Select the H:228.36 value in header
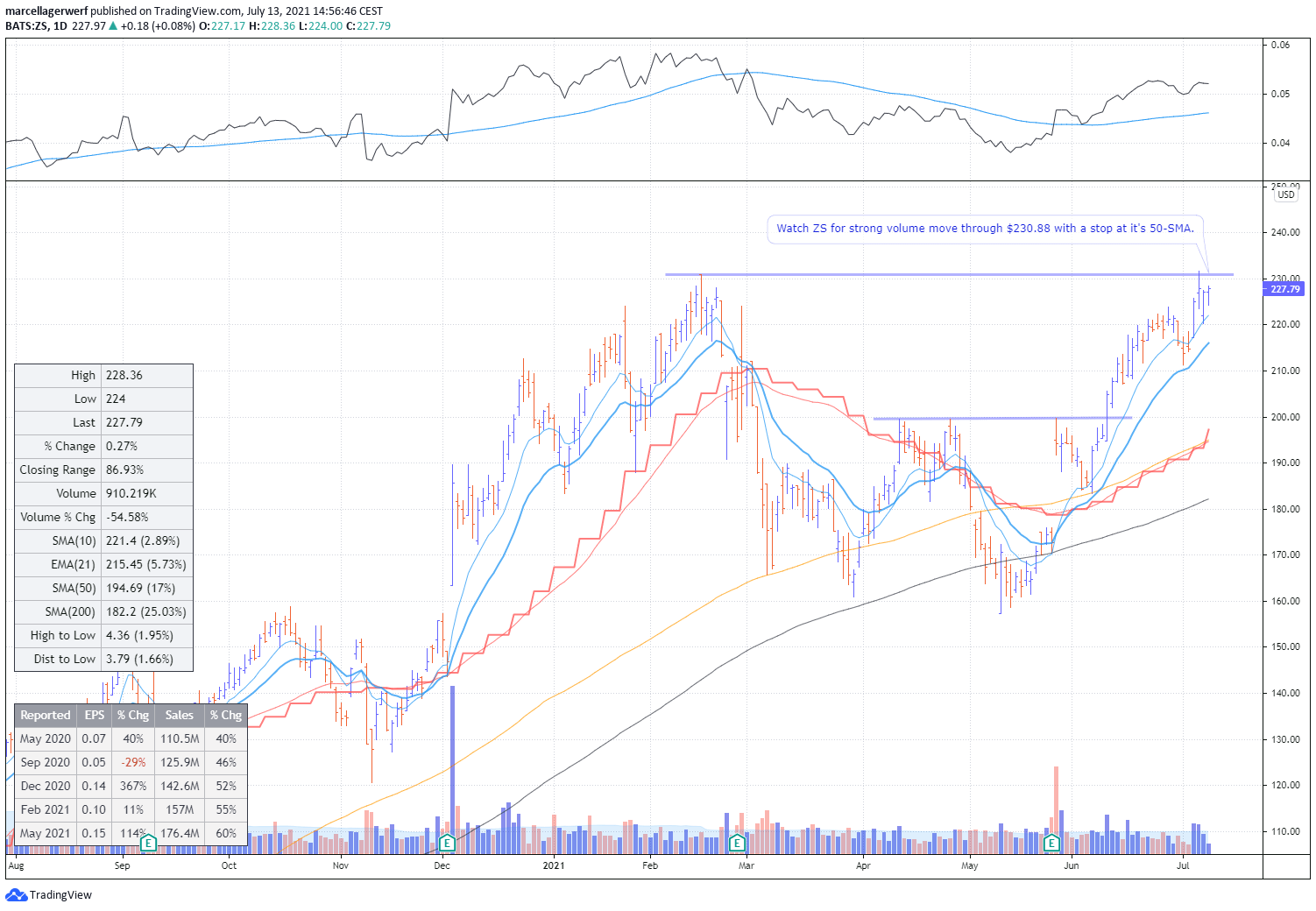1316x911 pixels. 273,25
